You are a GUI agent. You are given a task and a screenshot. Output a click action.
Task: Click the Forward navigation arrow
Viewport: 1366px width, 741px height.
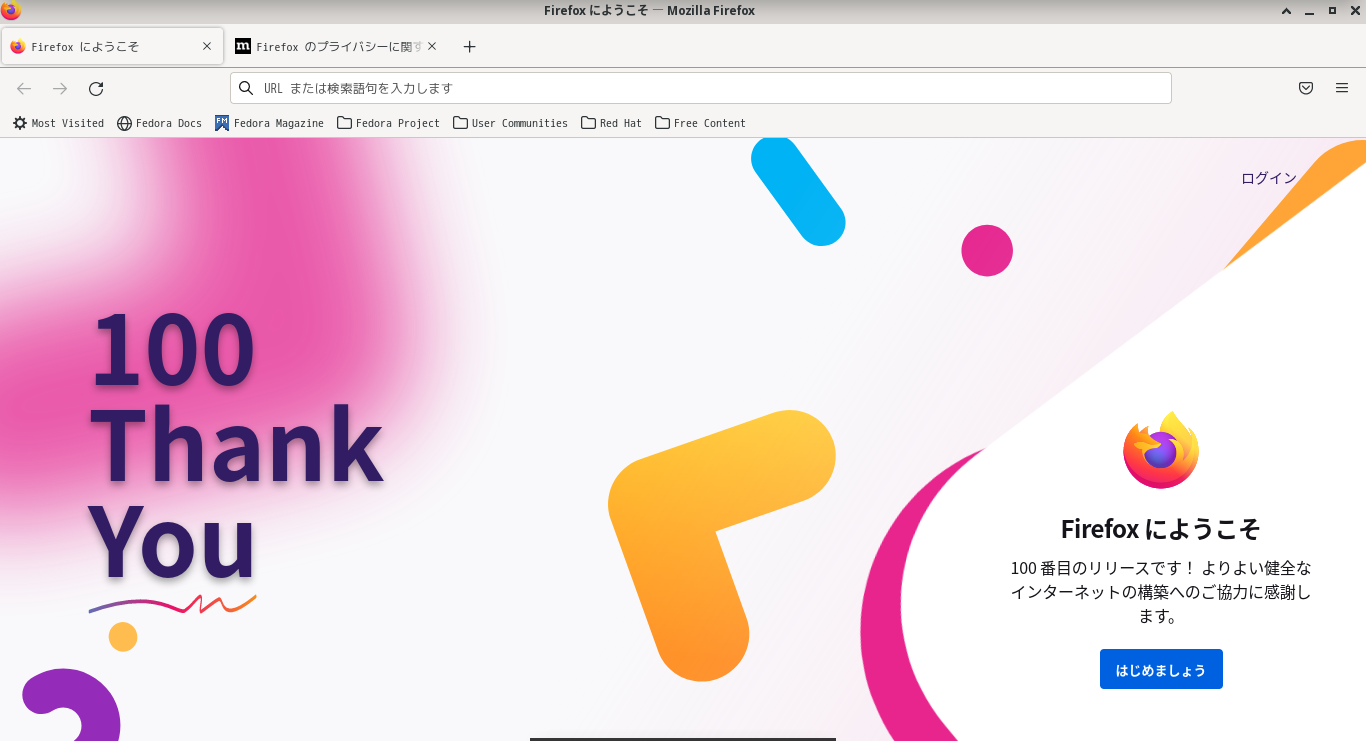point(60,88)
